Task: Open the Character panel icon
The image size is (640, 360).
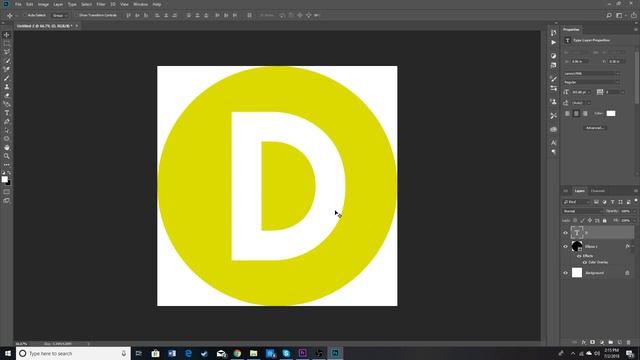Action: (x=553, y=142)
